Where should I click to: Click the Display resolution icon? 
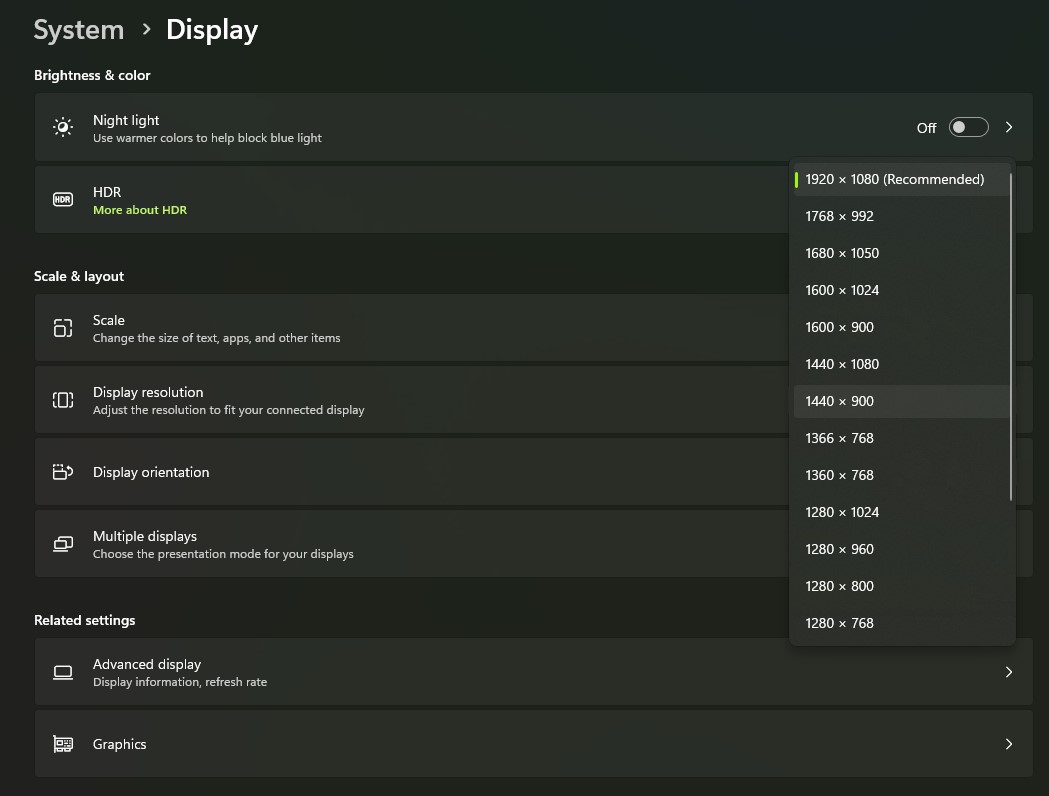click(x=63, y=400)
